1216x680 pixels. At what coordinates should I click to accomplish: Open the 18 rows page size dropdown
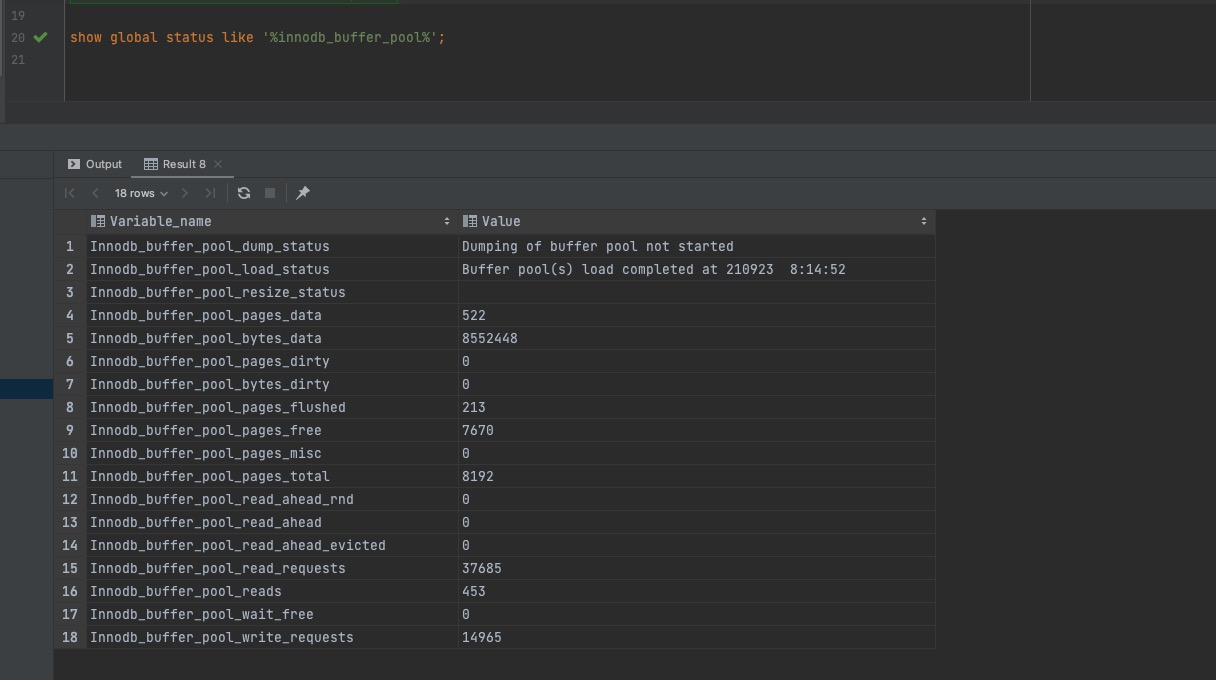[141, 193]
